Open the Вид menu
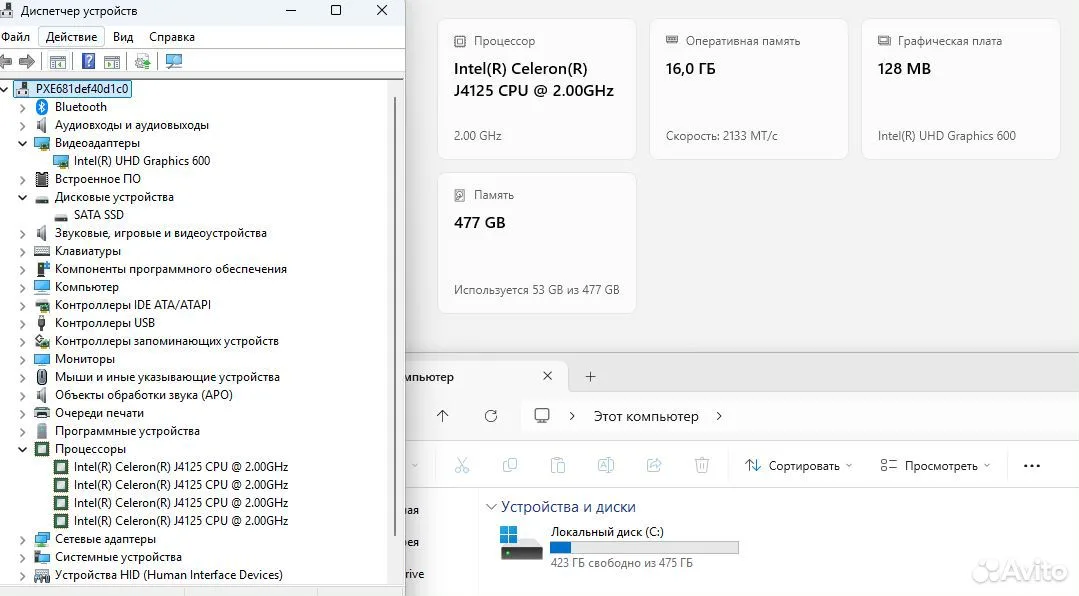This screenshot has height=596, width=1079. 123,37
